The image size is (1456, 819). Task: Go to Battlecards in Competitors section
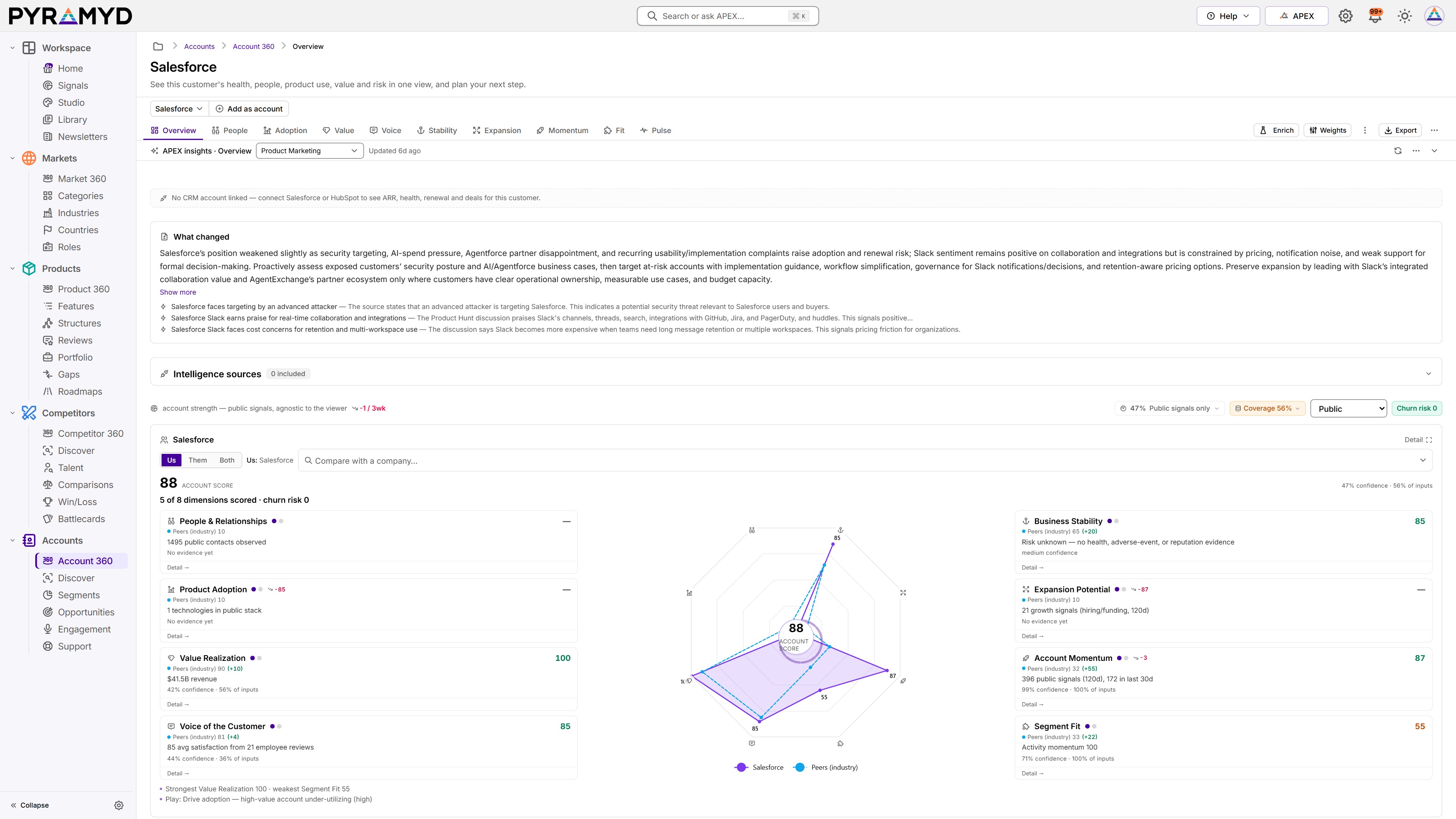82,519
